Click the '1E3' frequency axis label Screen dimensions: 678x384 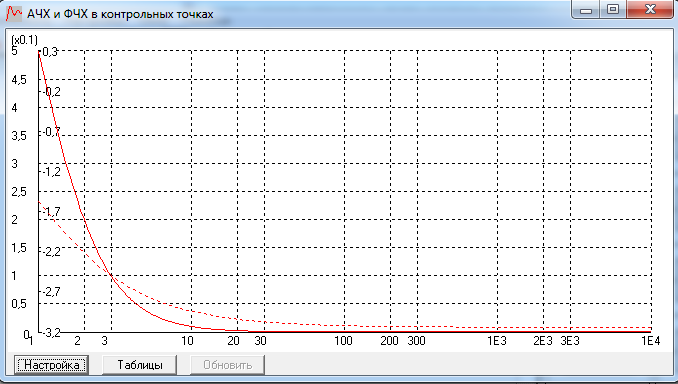tap(497, 341)
